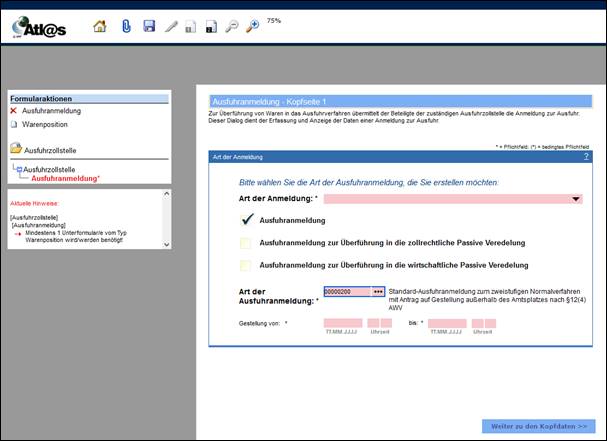The width and height of the screenshot is (607, 441).
Task: Open help via question mark icon
Action: click(x=586, y=156)
